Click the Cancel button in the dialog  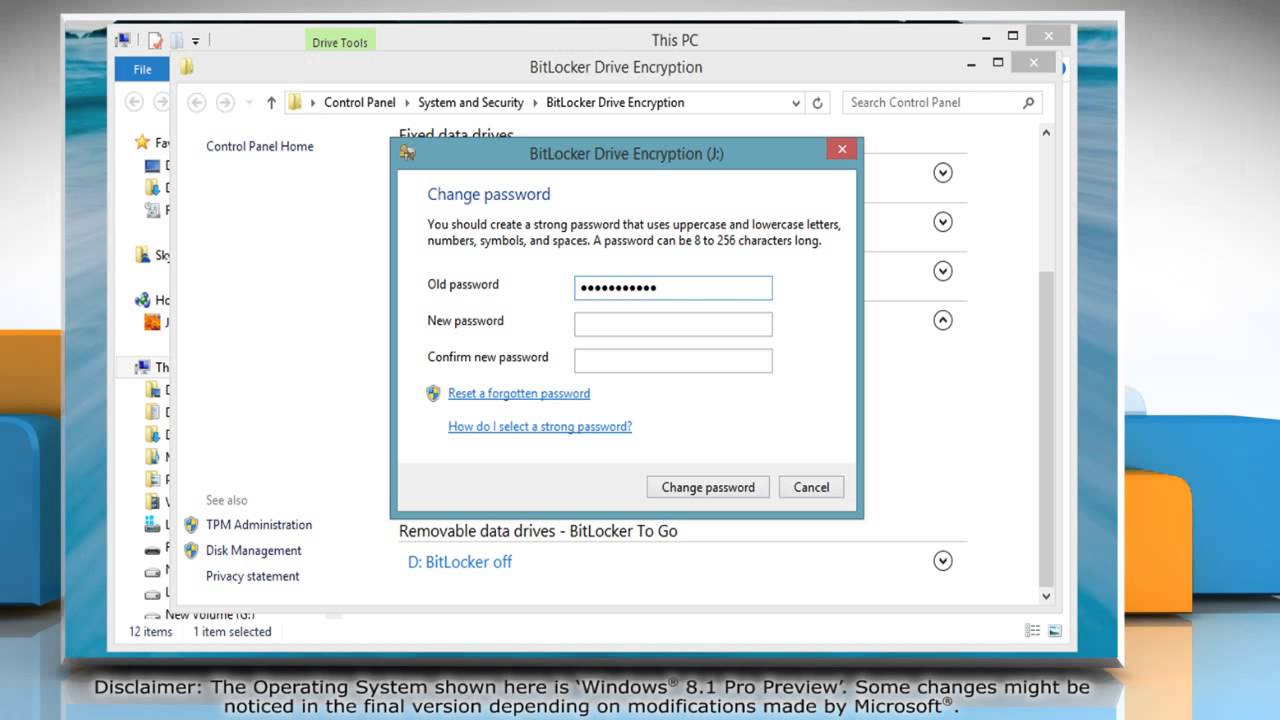coord(811,487)
